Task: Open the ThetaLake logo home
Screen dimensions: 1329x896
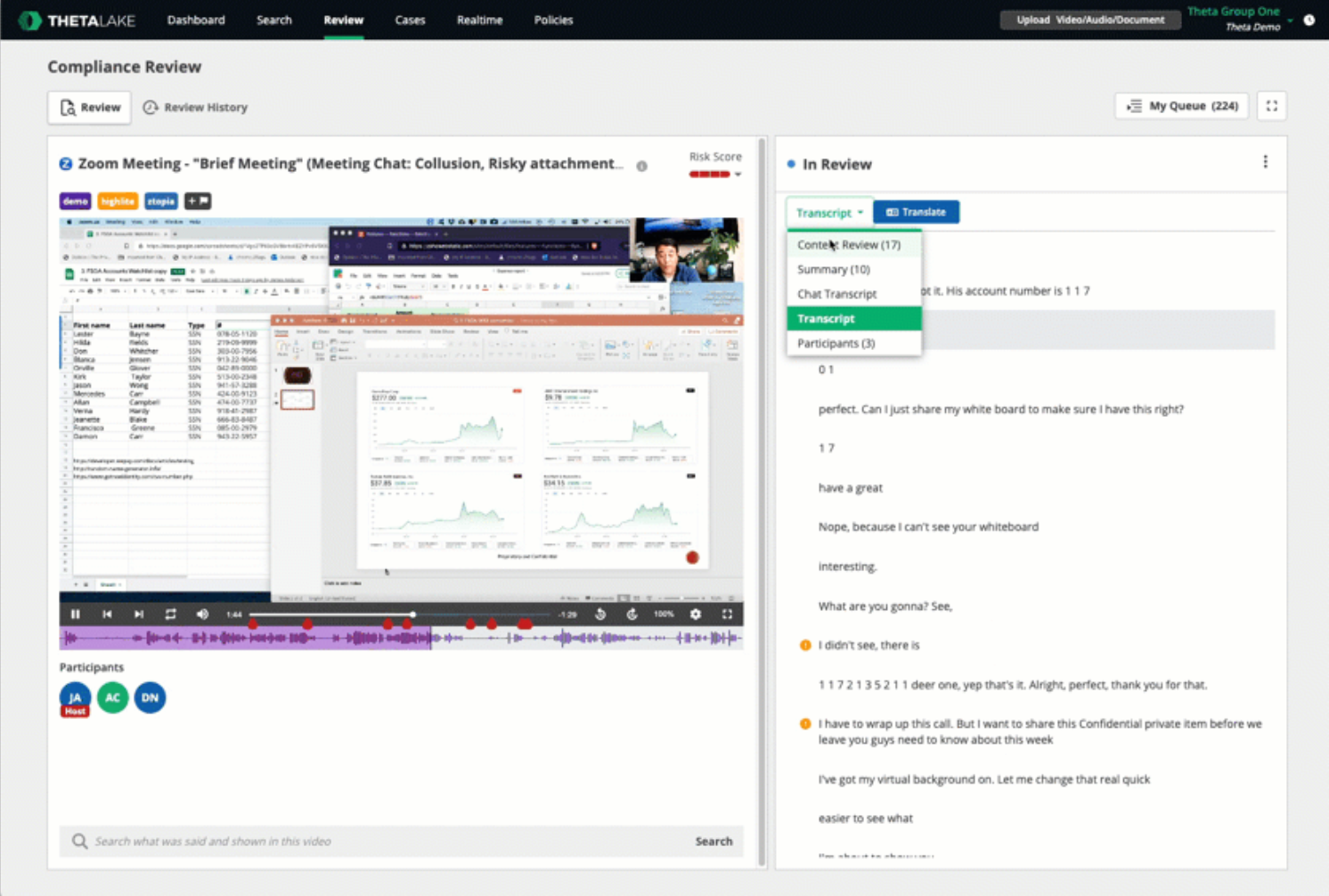Action: point(77,20)
